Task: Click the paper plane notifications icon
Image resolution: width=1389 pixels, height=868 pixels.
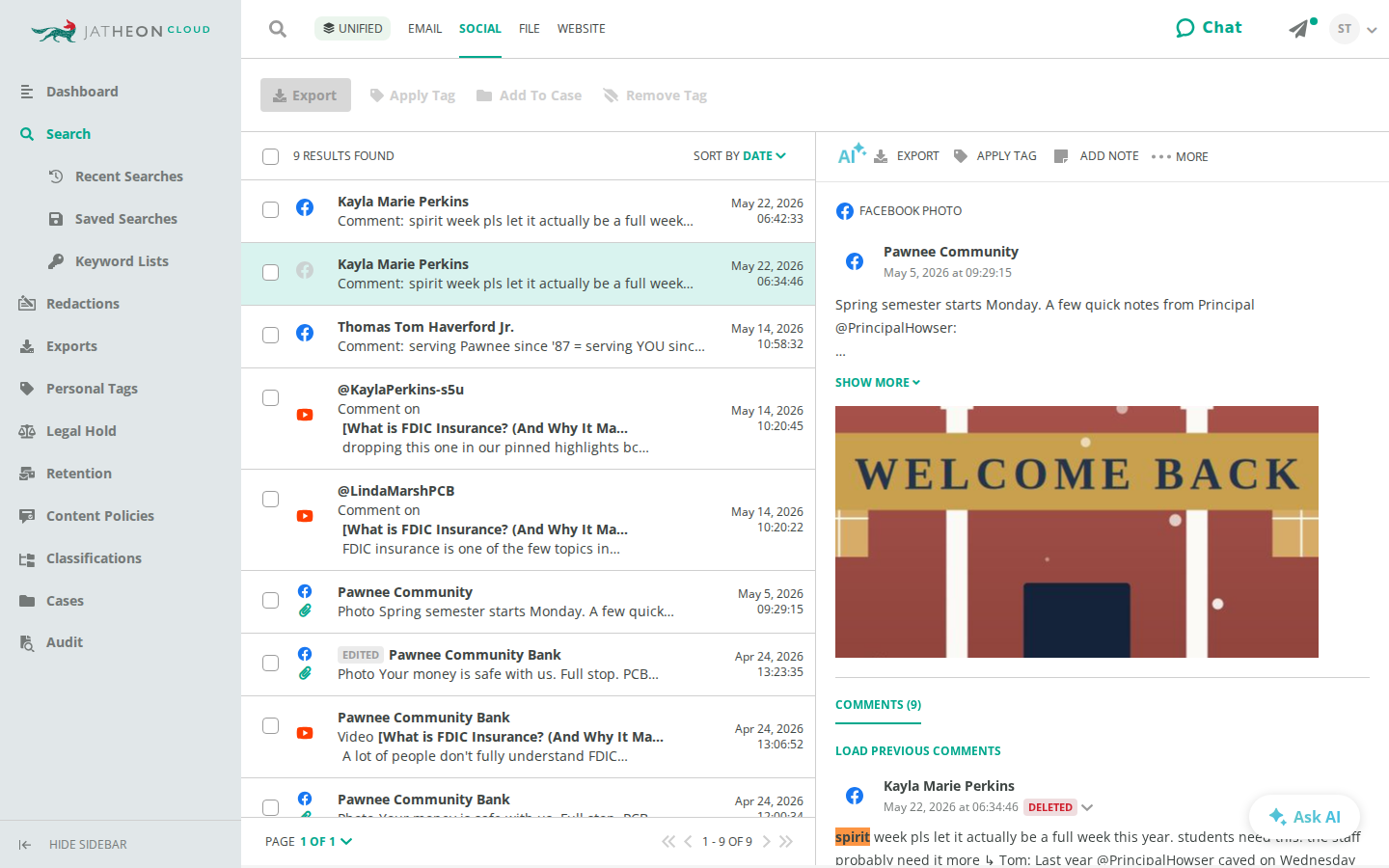Action: tap(1299, 29)
